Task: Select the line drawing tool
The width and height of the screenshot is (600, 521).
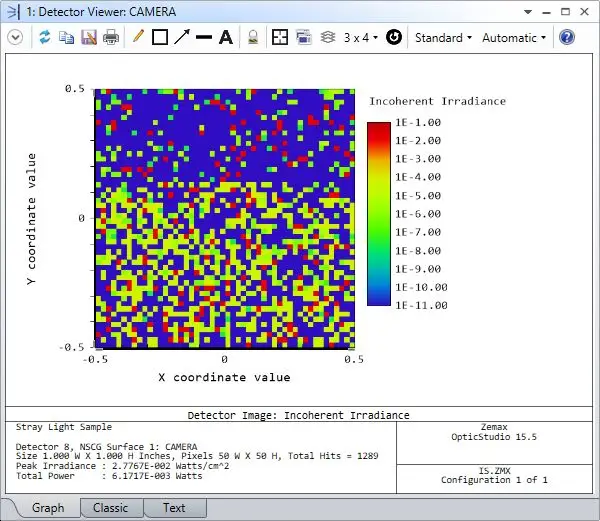Action: point(203,37)
